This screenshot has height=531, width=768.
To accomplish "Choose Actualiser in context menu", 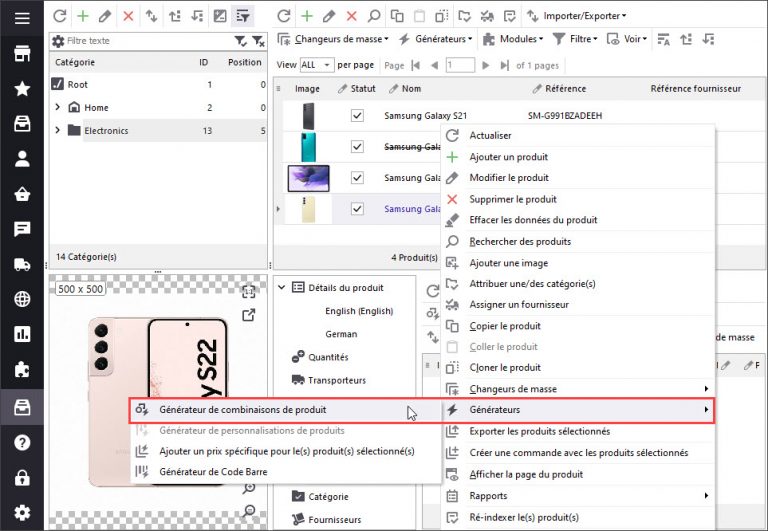I will click(x=578, y=135).
